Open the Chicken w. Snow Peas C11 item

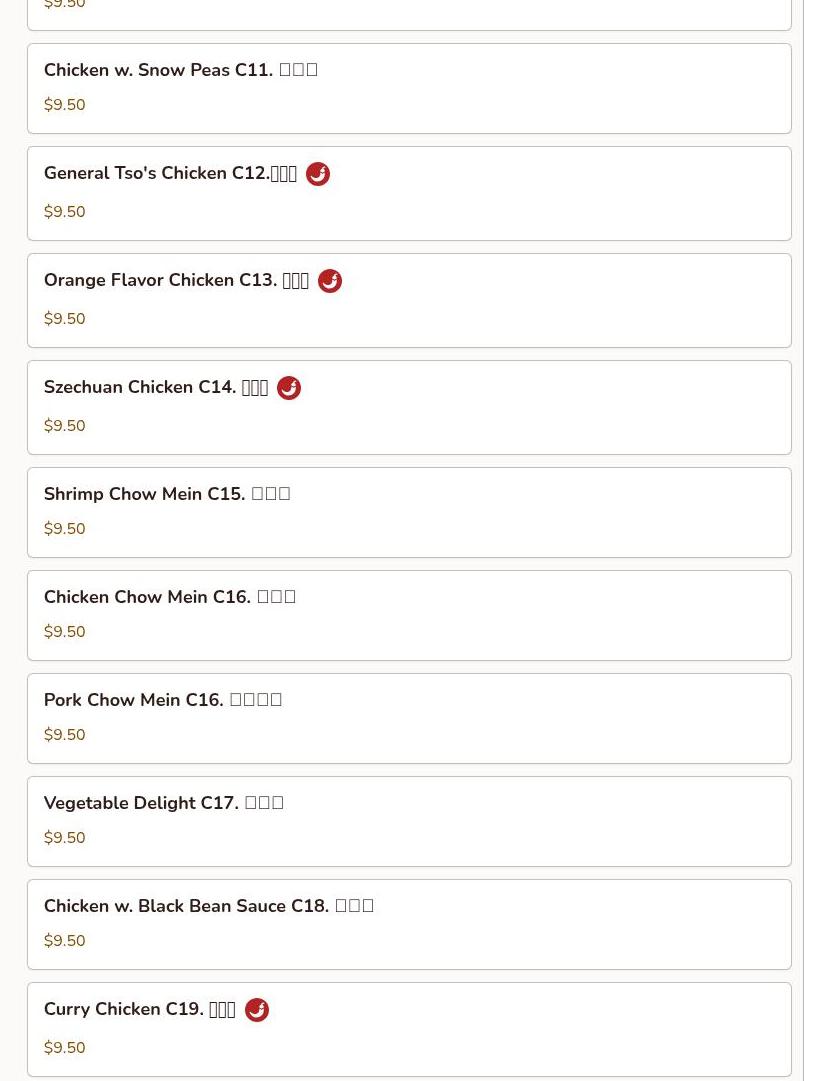tap(409, 88)
